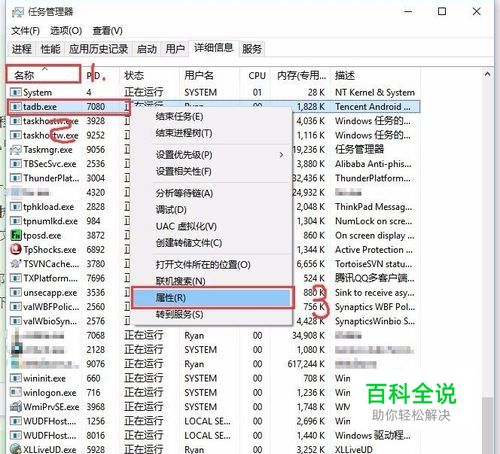The height and width of the screenshot is (454, 500).
Task: Click the Task Manager title bar icon
Action: point(17,12)
